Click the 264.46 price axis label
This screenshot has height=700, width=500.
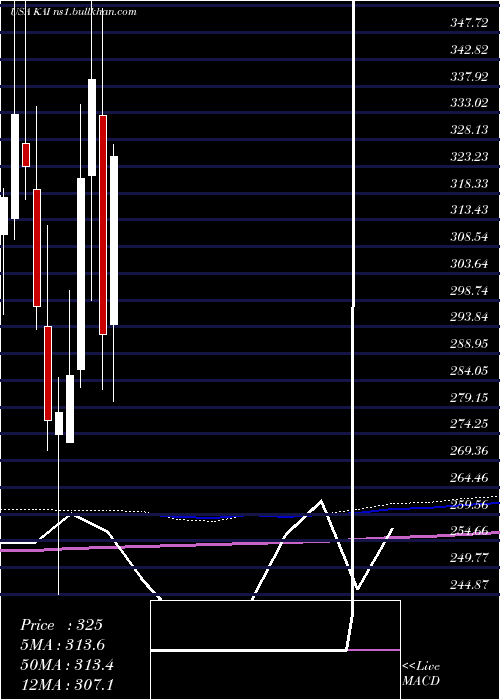click(469, 478)
